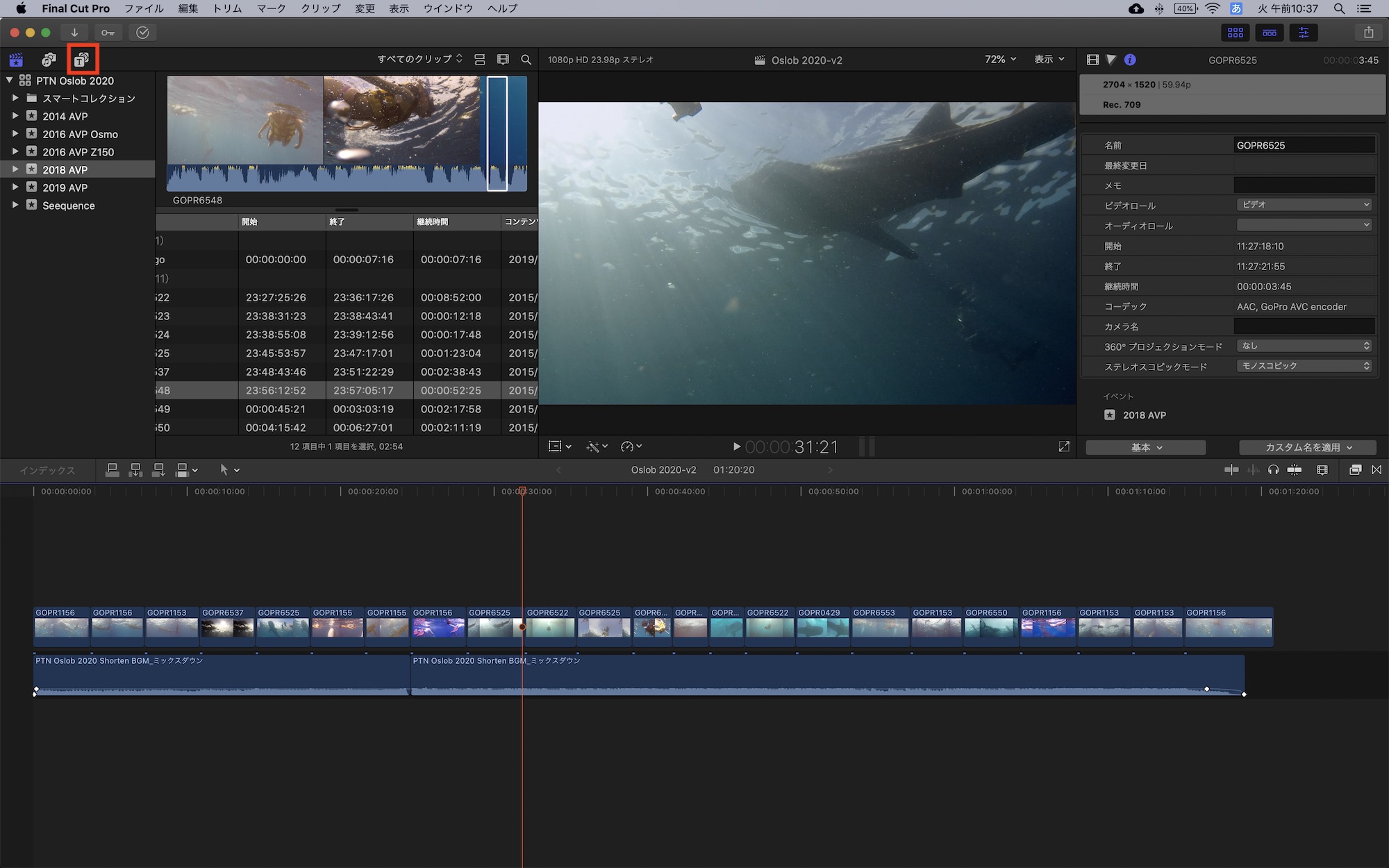Expand the 2019 AVP event
1389x868 pixels.
point(15,187)
